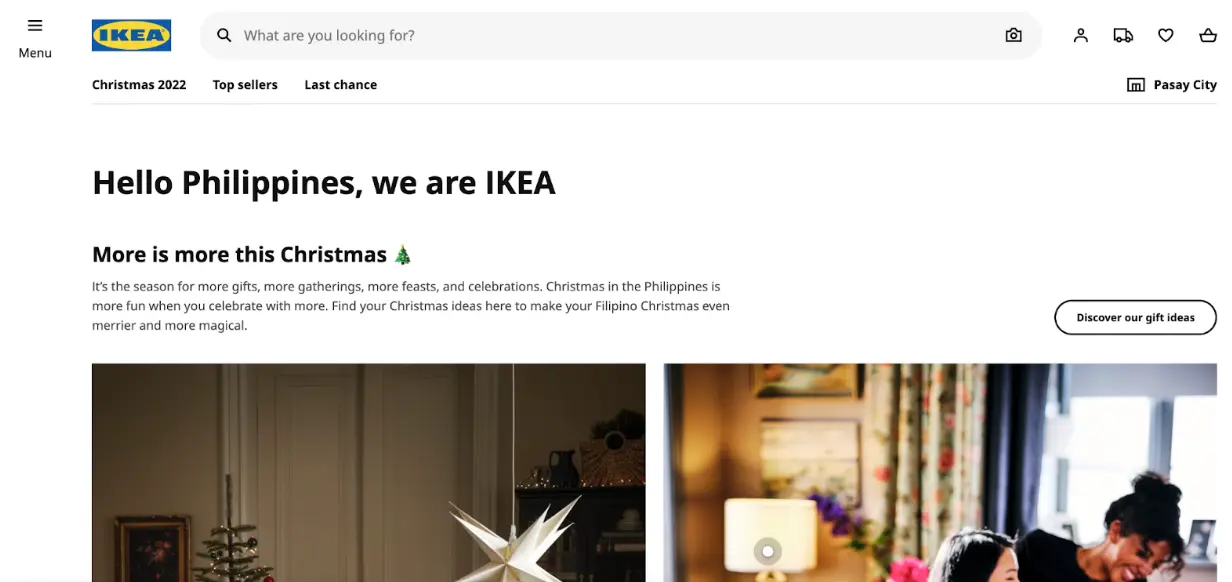Click the Christmas tree emoji in the heading
The width and height of the screenshot is (1232, 582).
click(401, 254)
